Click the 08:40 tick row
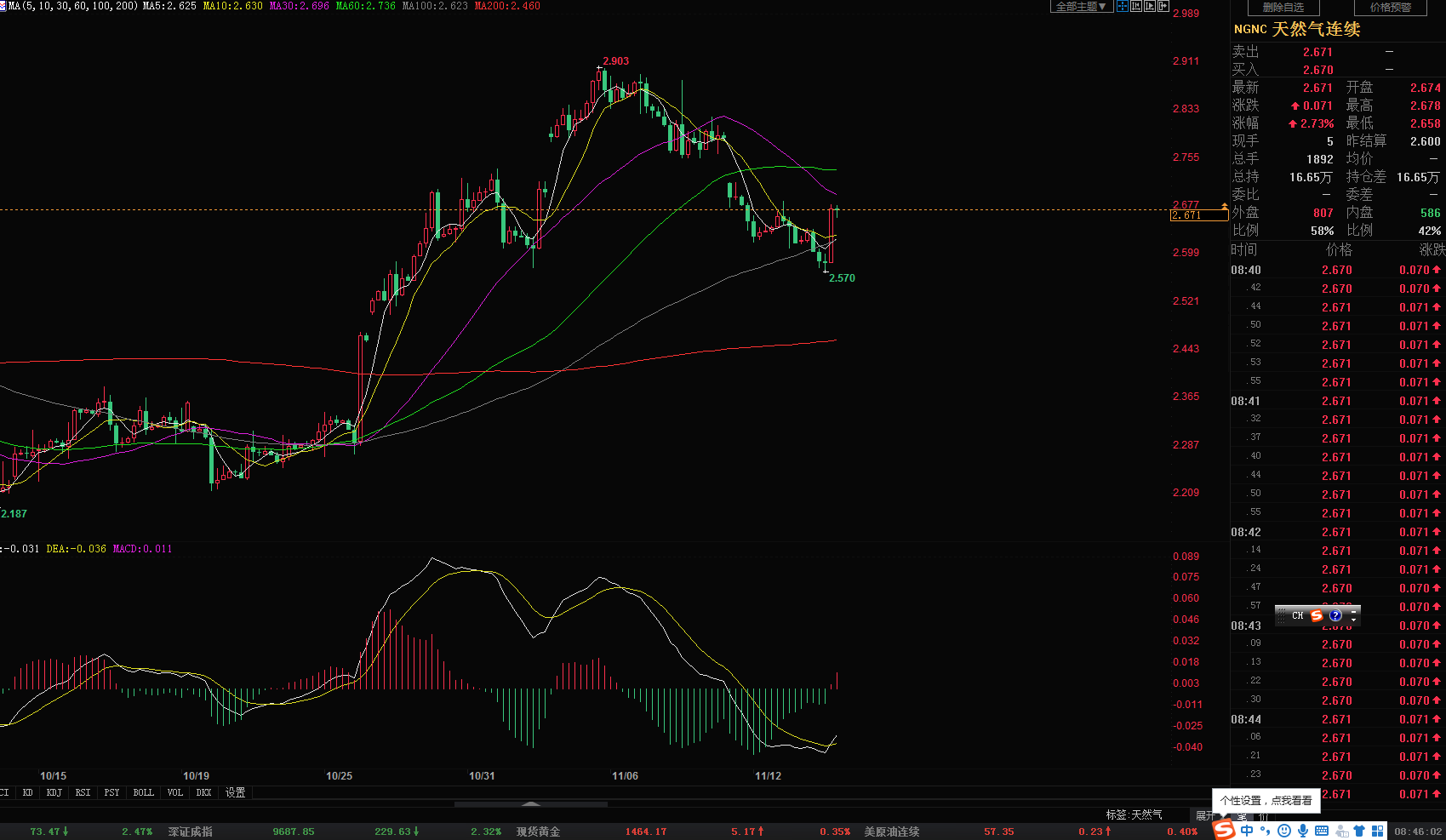The width and height of the screenshot is (1446, 840). coord(1337,270)
